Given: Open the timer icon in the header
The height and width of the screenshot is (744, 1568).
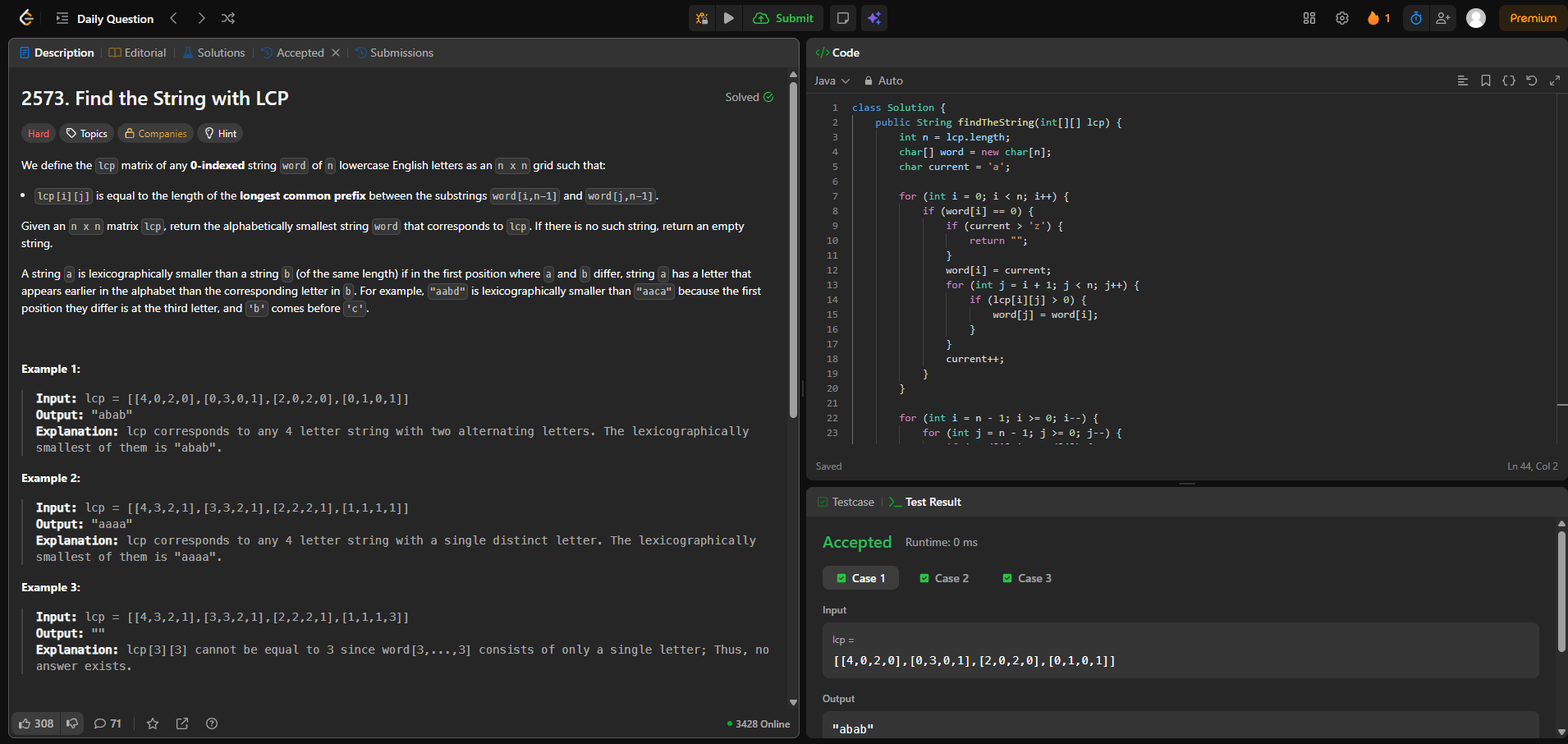Looking at the screenshot, I should tap(1416, 18).
